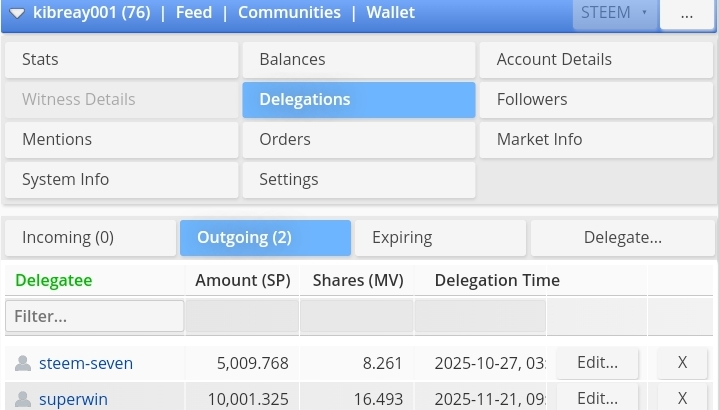Image resolution: width=719 pixels, height=410 pixels.
Task: Click the steem-seven user avatar icon
Action: coord(22,363)
